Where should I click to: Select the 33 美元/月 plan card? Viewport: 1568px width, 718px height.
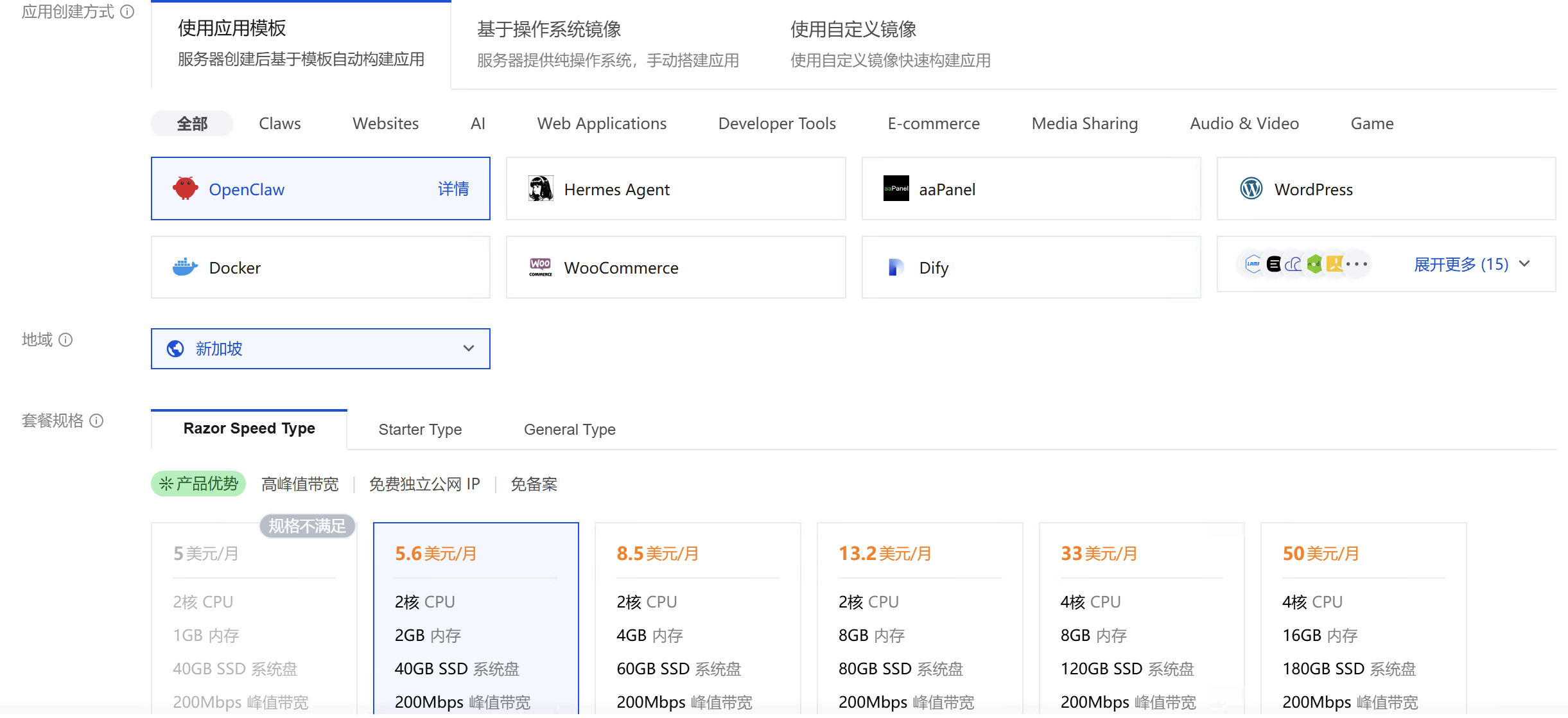(x=1142, y=619)
